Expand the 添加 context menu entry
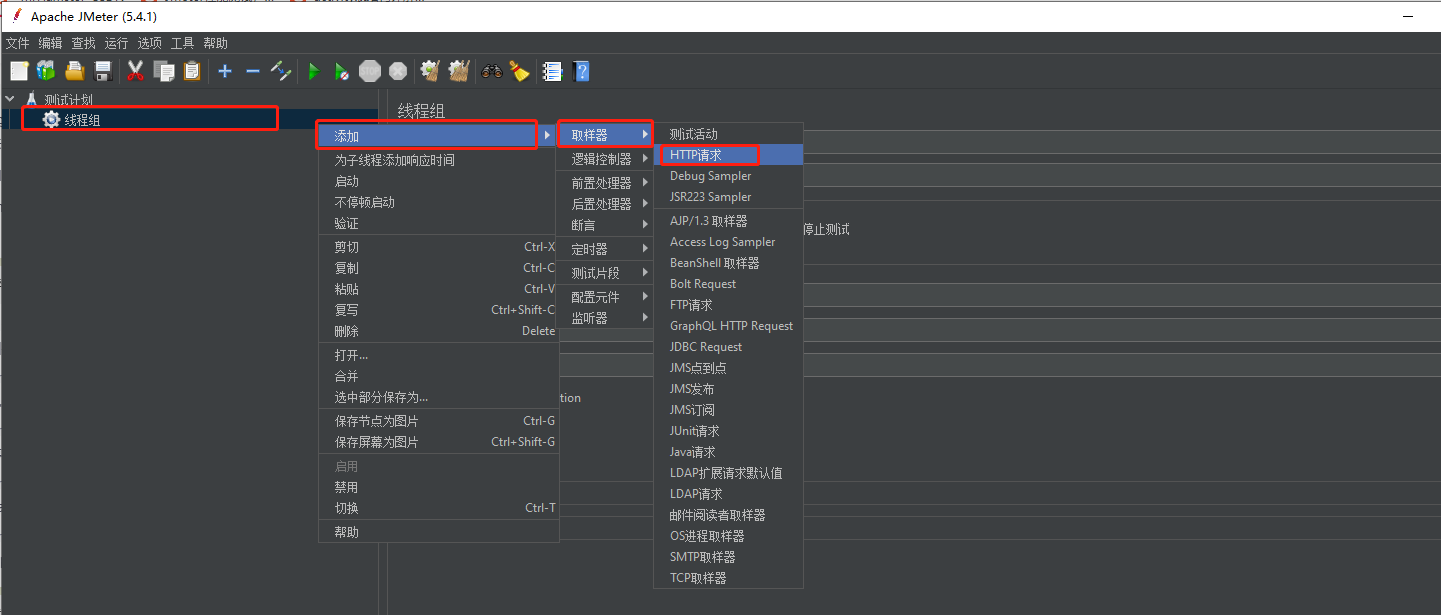 [438, 135]
